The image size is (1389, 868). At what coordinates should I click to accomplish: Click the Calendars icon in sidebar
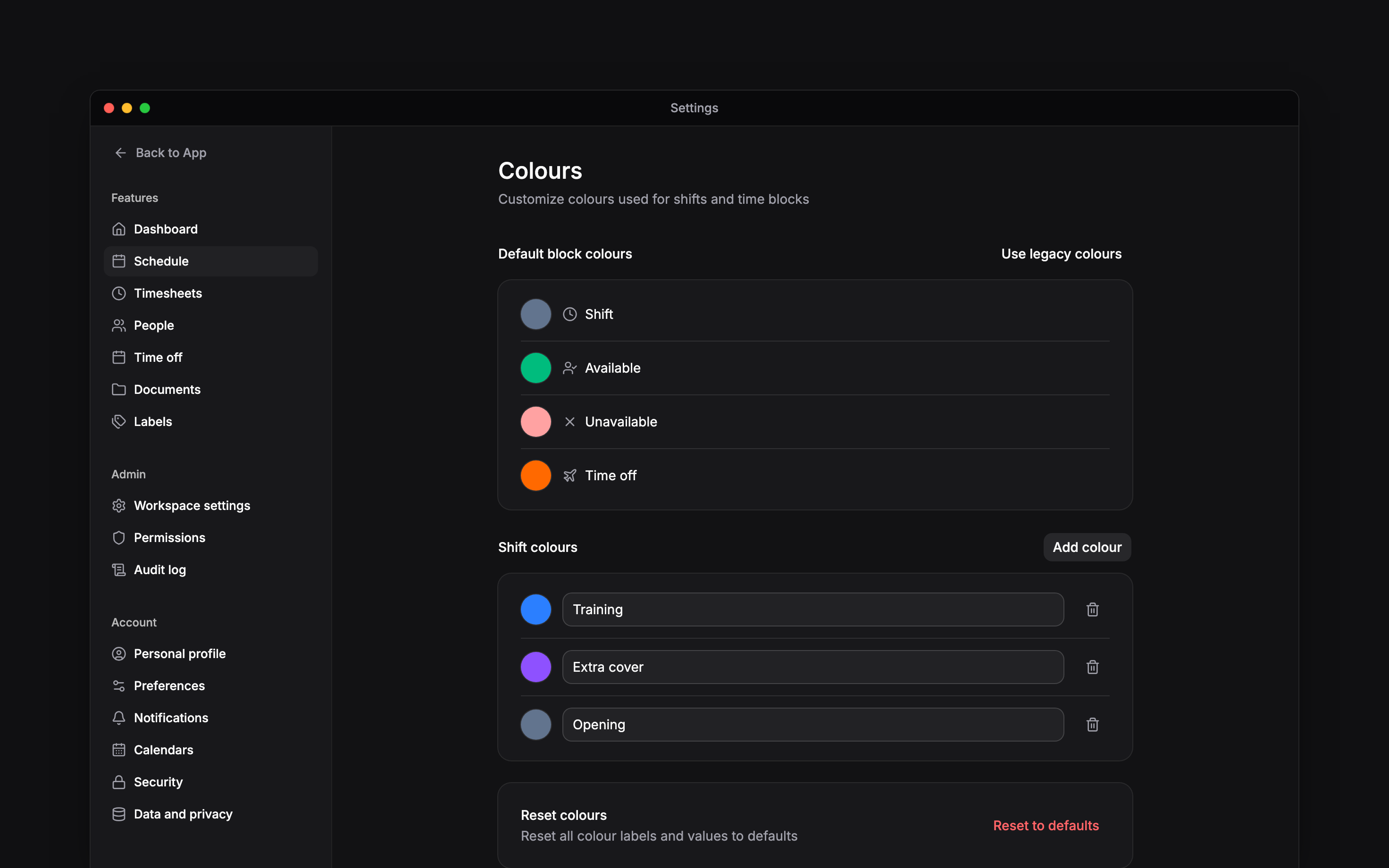click(119, 751)
